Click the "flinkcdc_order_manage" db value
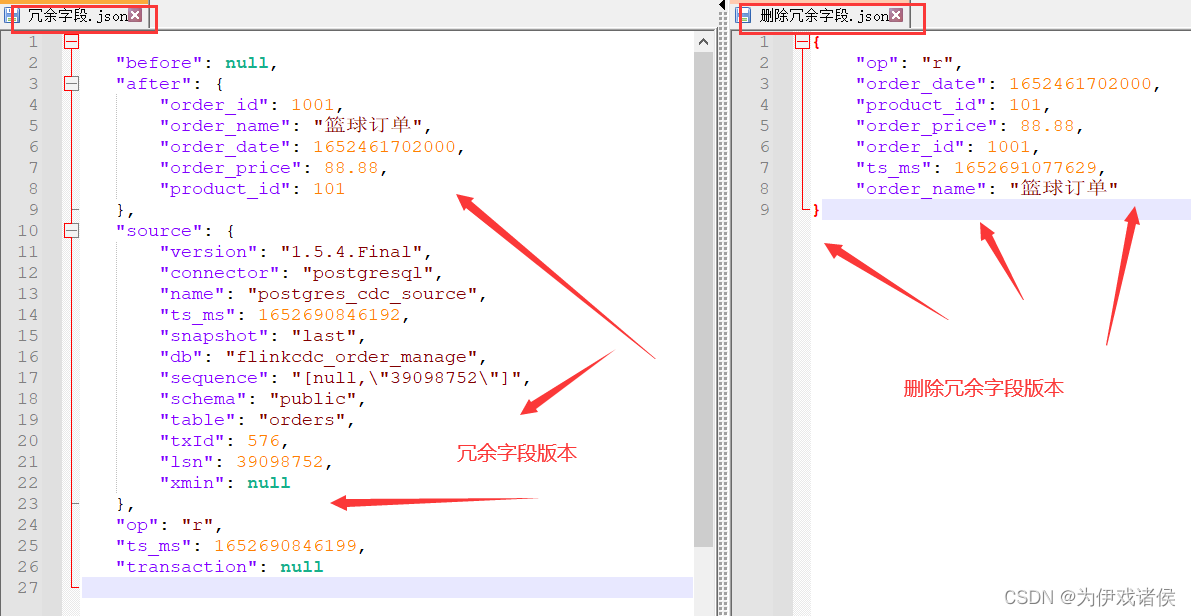 (351, 357)
